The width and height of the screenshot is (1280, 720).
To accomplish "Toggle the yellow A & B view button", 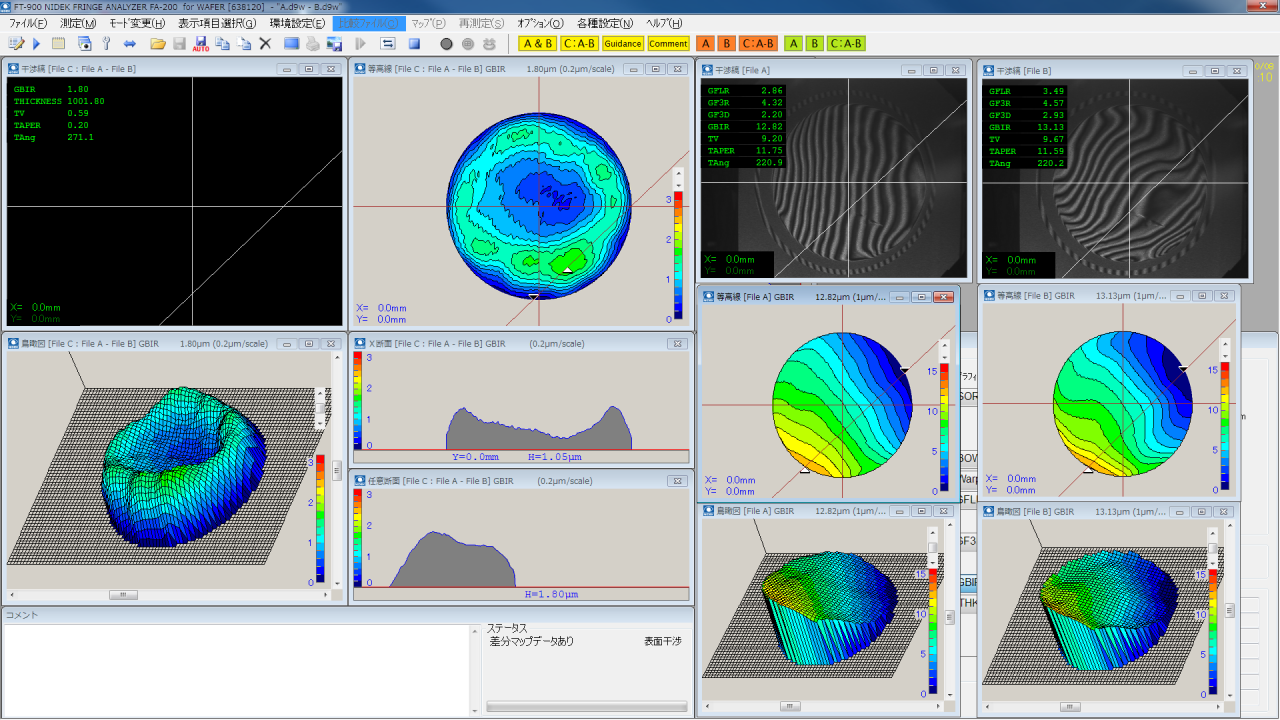I will 537,44.
